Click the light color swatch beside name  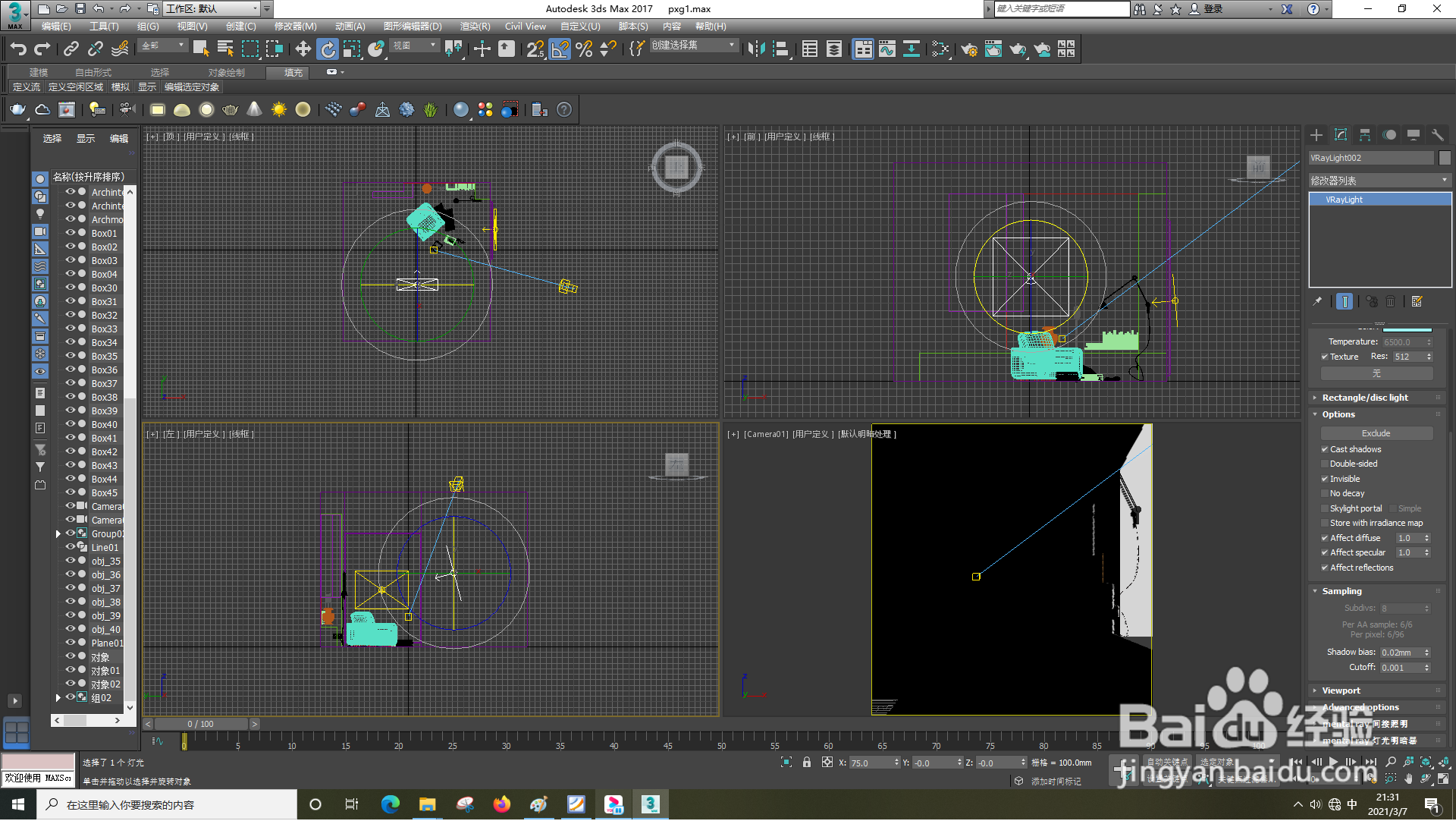click(x=1445, y=158)
